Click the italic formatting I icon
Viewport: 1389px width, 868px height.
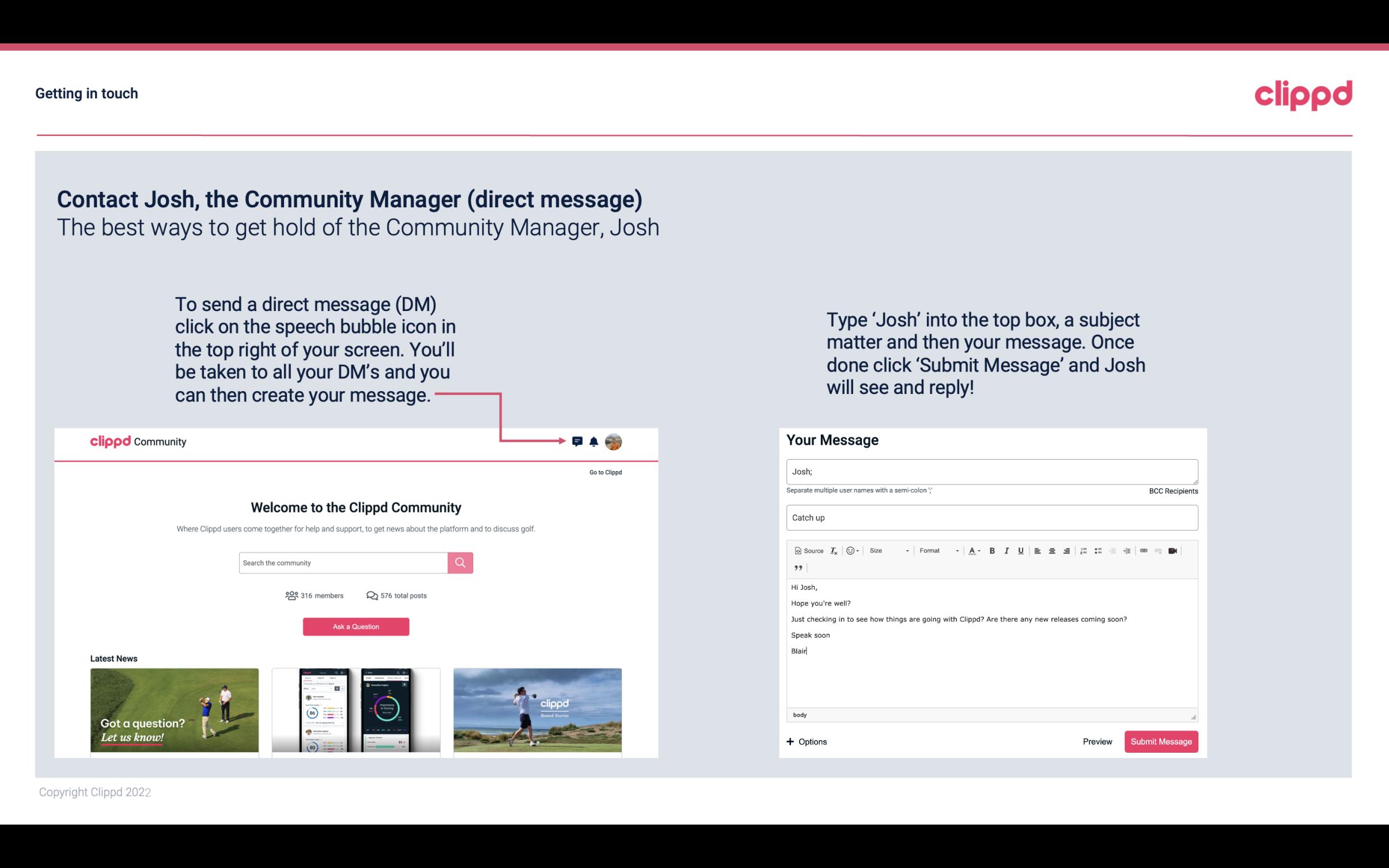point(1007,550)
